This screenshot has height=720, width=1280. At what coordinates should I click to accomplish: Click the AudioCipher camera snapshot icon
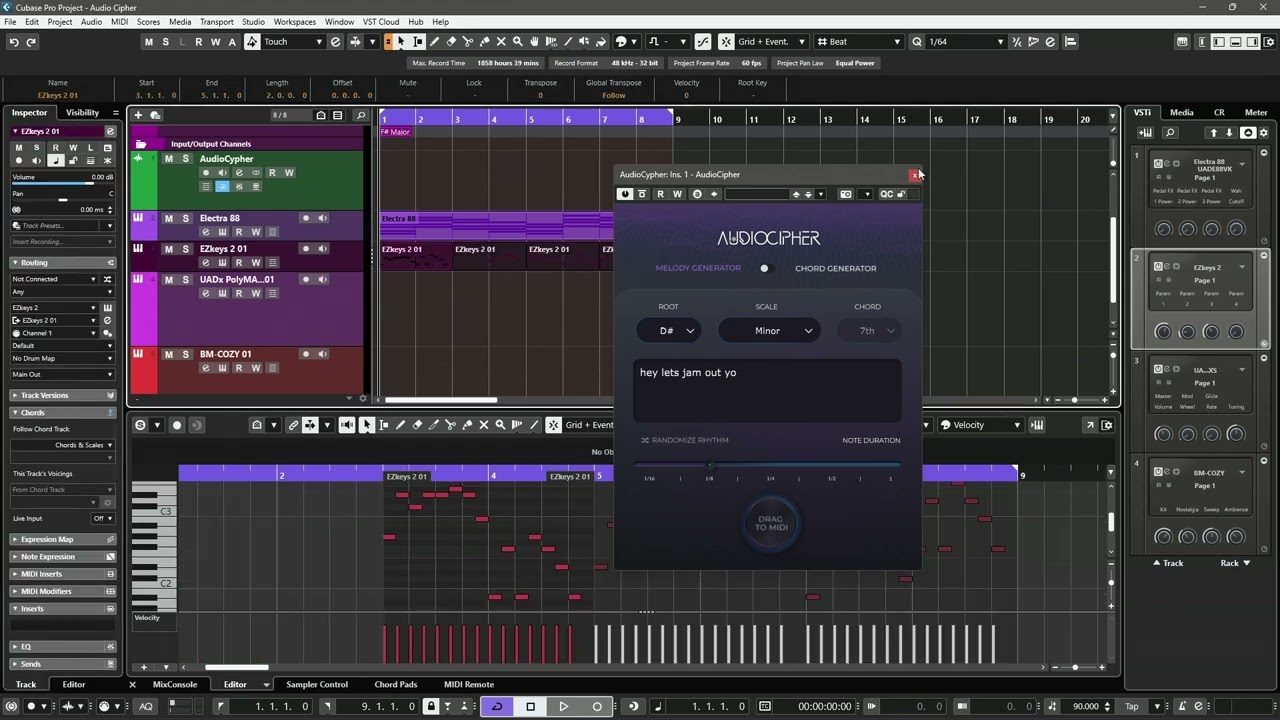[x=846, y=194]
